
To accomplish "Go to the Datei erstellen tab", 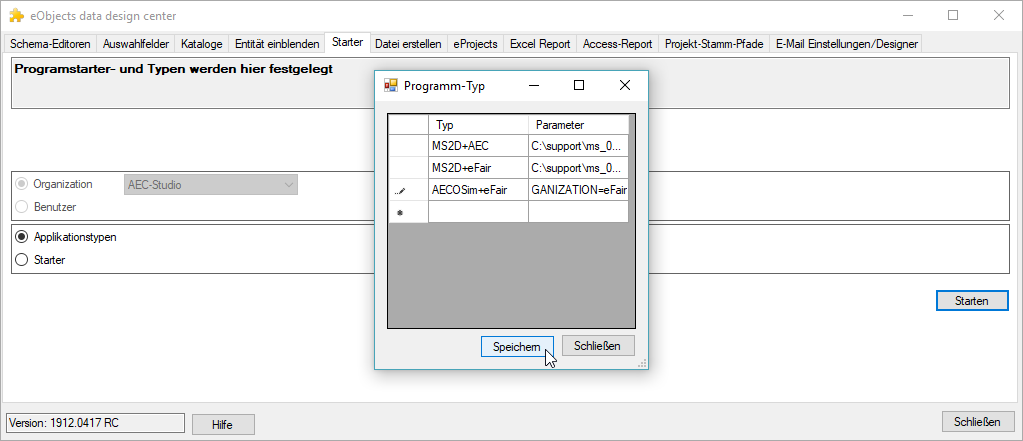I will point(409,44).
